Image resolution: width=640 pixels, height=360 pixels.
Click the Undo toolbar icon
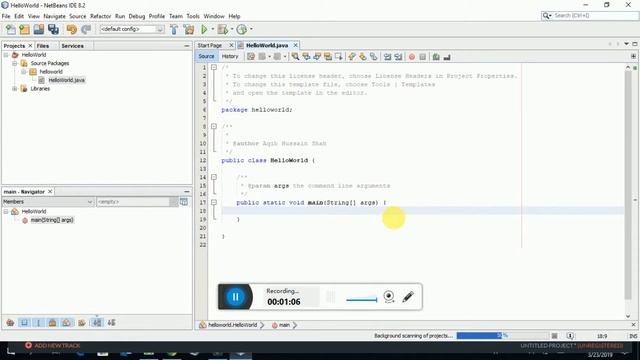[71, 29]
